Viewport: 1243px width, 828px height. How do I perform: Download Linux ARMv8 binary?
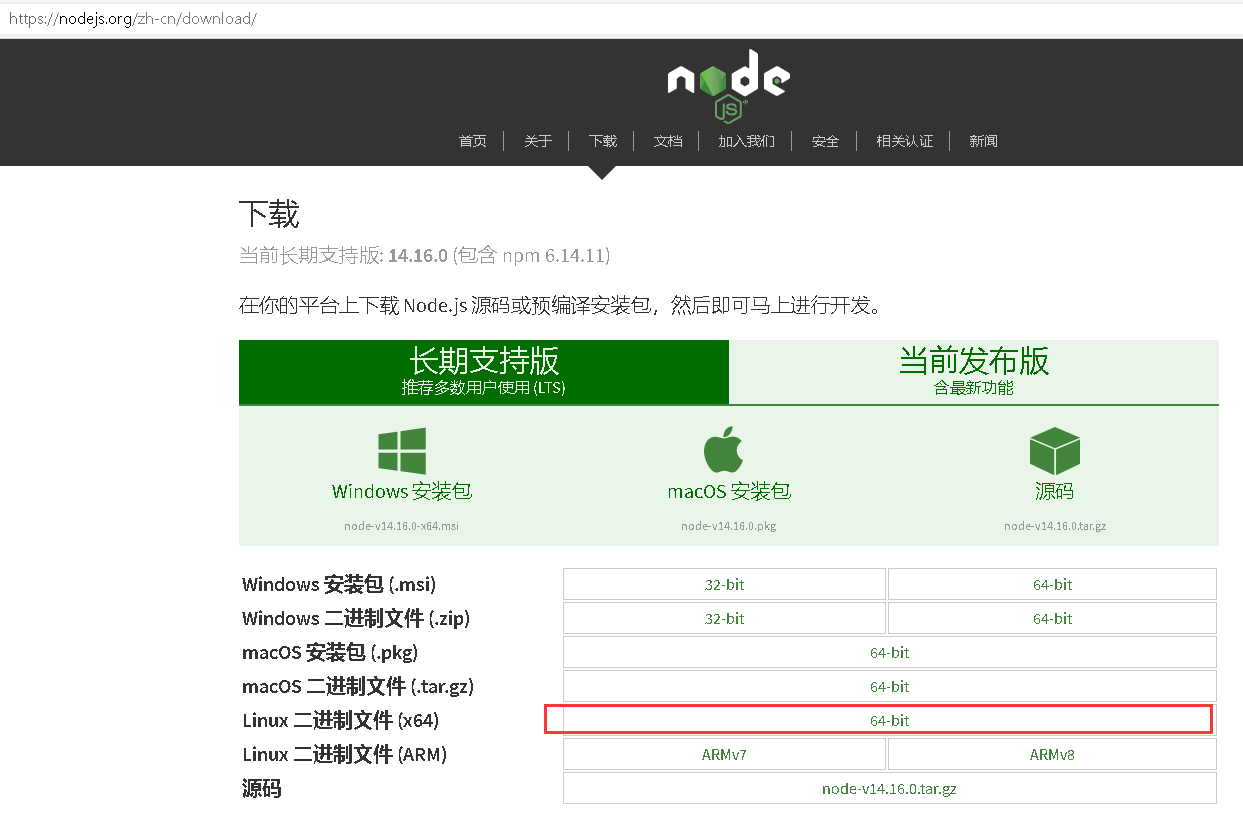point(1052,754)
